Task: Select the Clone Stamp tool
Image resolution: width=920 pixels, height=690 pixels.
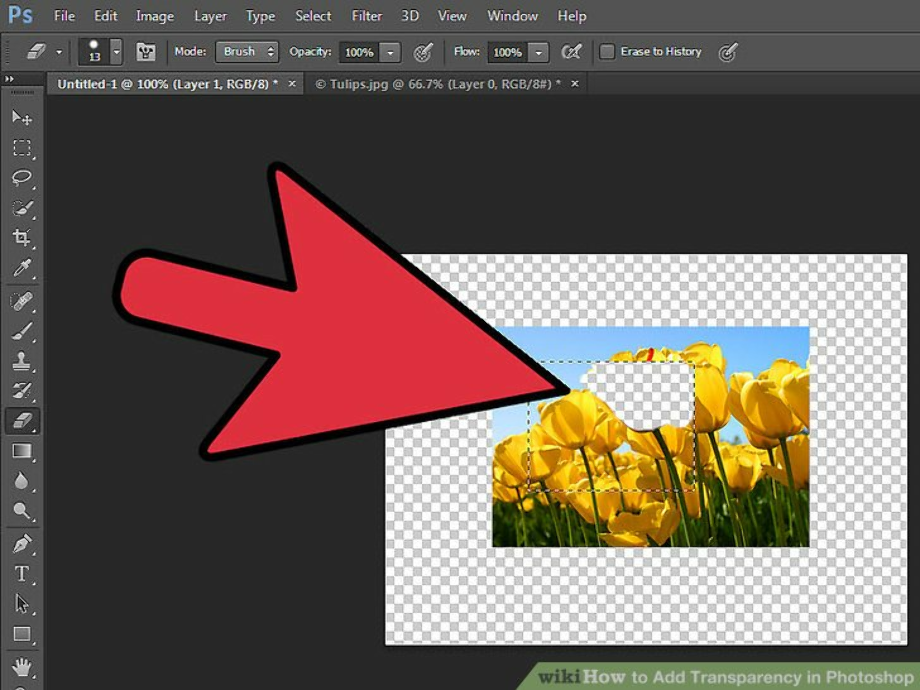Action: coord(22,360)
